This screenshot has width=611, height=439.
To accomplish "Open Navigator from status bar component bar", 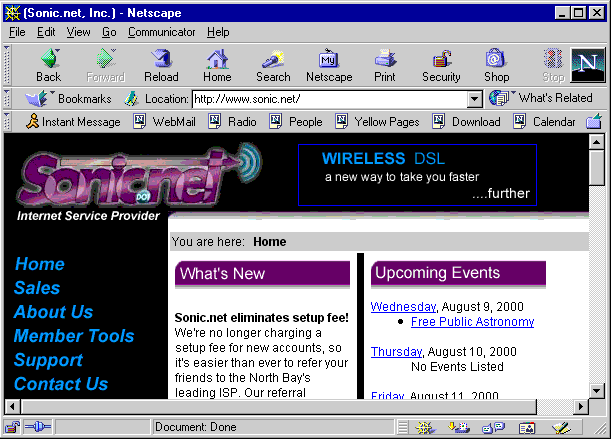I will tap(425, 428).
